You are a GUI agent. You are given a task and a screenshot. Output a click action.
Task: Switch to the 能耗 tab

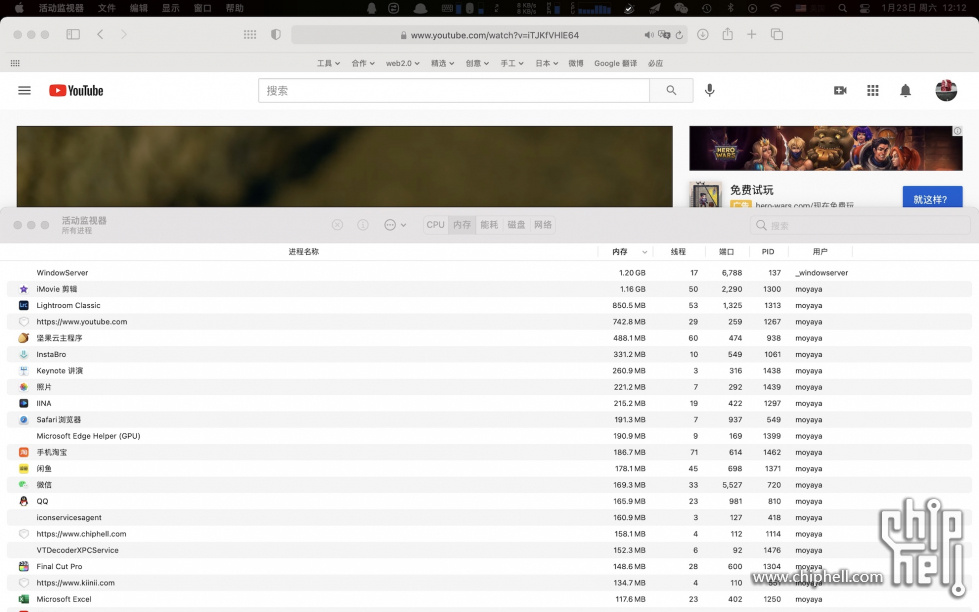489,225
